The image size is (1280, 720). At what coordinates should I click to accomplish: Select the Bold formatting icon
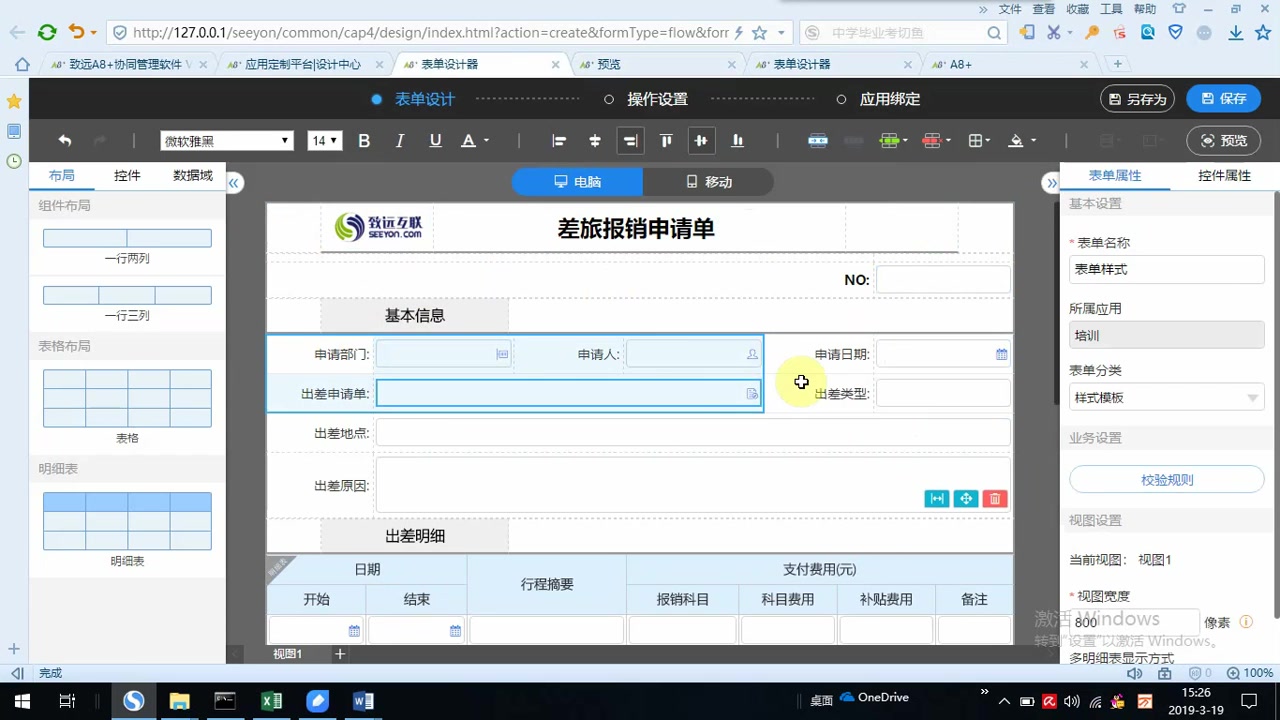pyautogui.click(x=364, y=140)
